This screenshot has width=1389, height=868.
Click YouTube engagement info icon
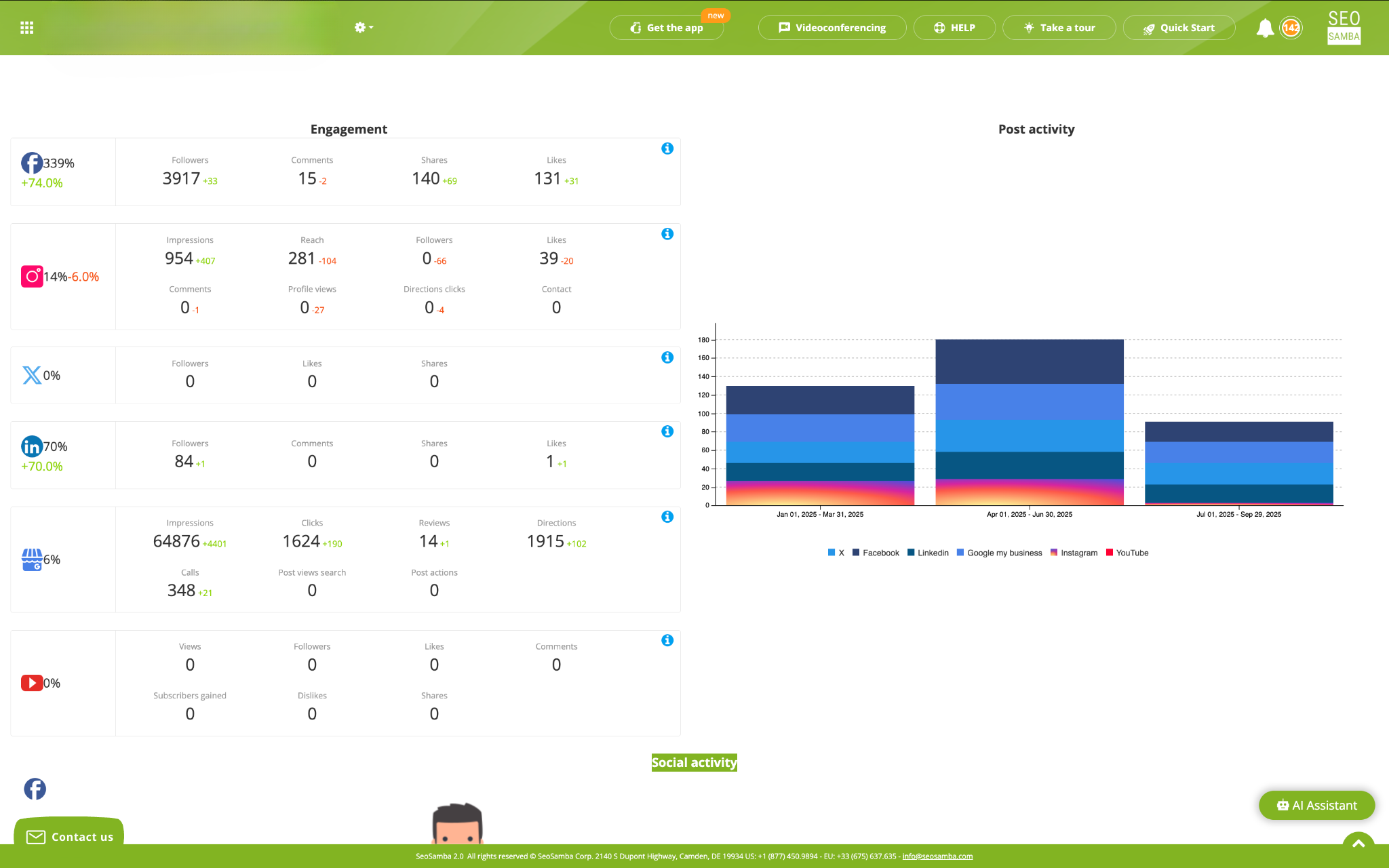(x=667, y=640)
